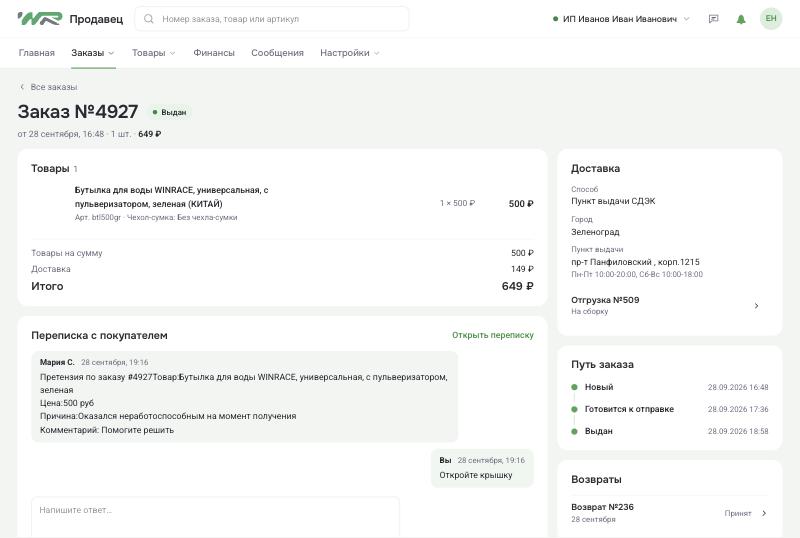Image resolution: width=800 pixels, height=538 pixels.
Task: Go back to Все заказы
Action: 54,87
